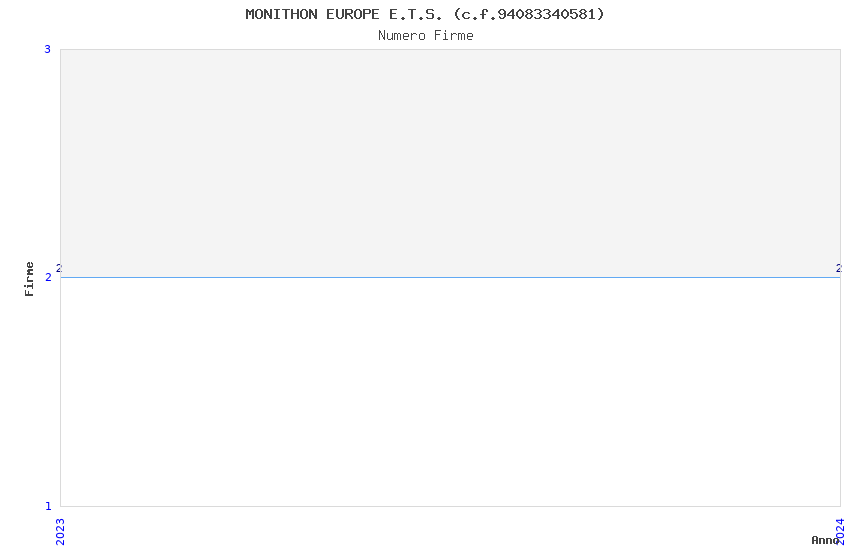Click the y-axis tick label 1
The height and width of the screenshot is (550, 850).
pos(48,506)
